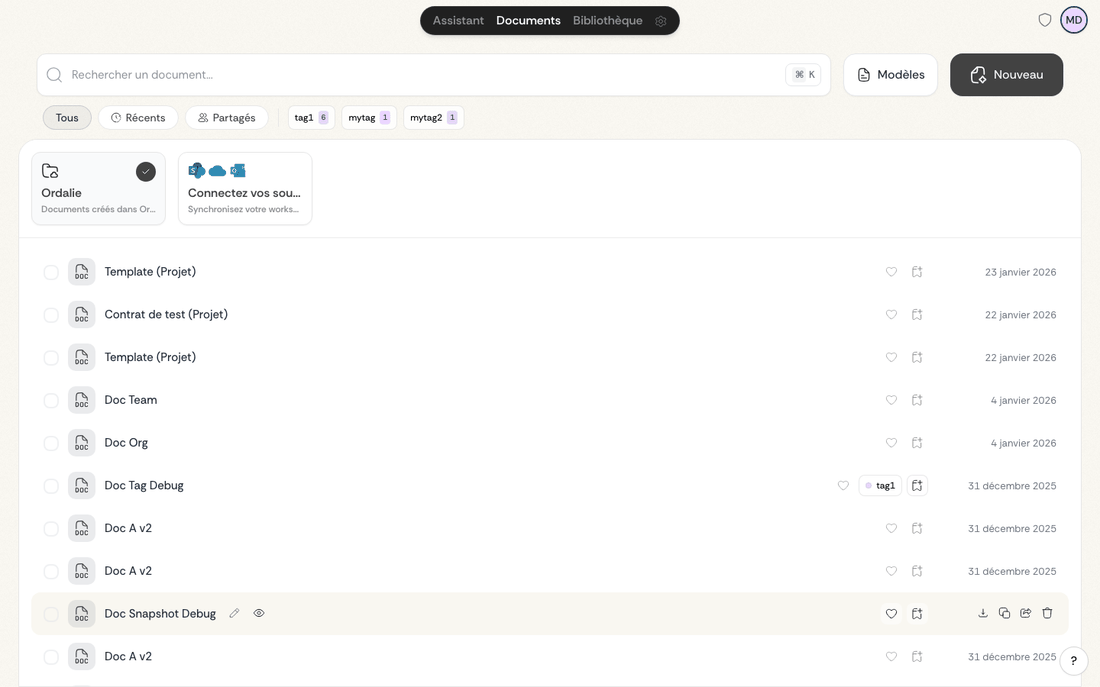Favorite the Contrat de test (Projet) document

(x=891, y=315)
